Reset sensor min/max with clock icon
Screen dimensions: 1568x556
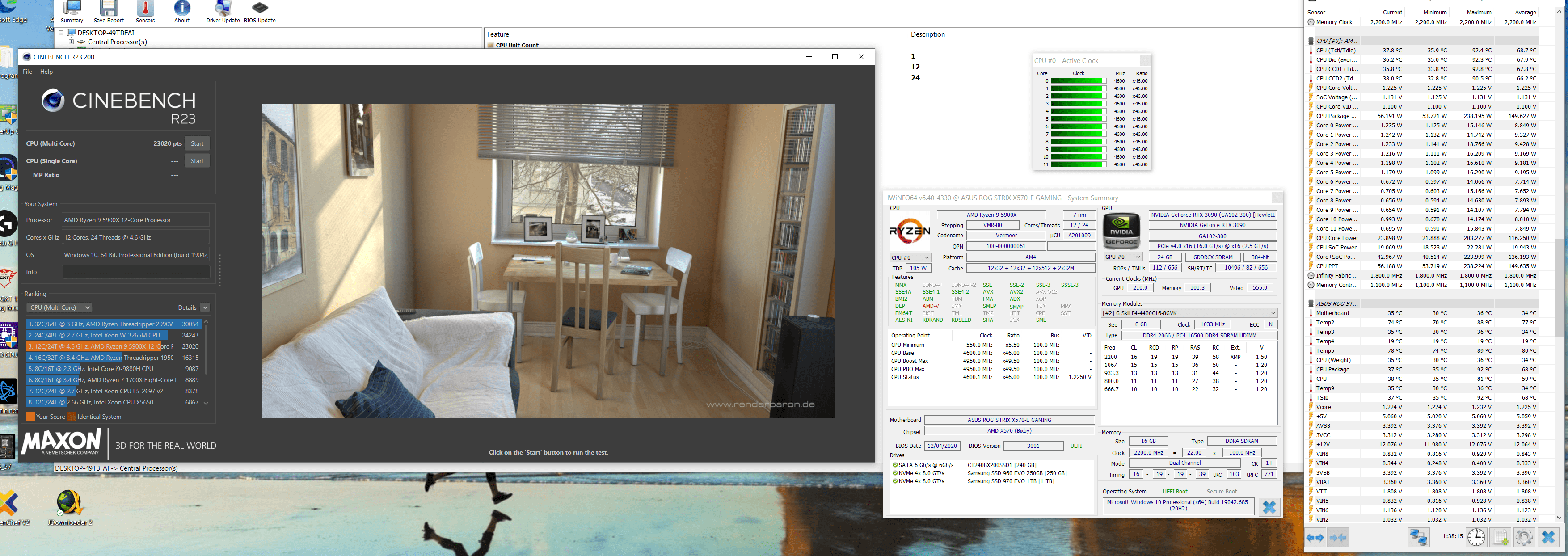(x=1476, y=537)
